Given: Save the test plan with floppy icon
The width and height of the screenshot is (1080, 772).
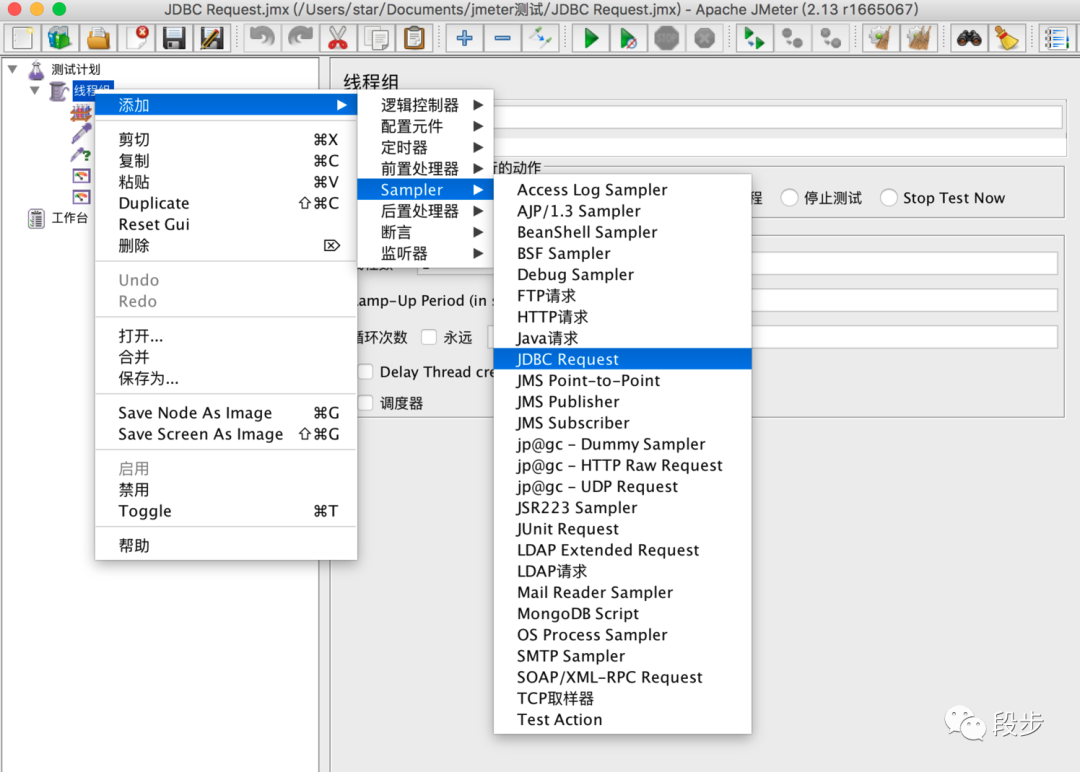Looking at the screenshot, I should (174, 38).
